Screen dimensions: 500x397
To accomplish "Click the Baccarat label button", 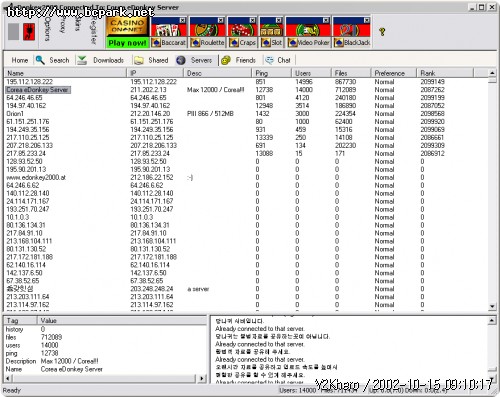I will (168, 43).
